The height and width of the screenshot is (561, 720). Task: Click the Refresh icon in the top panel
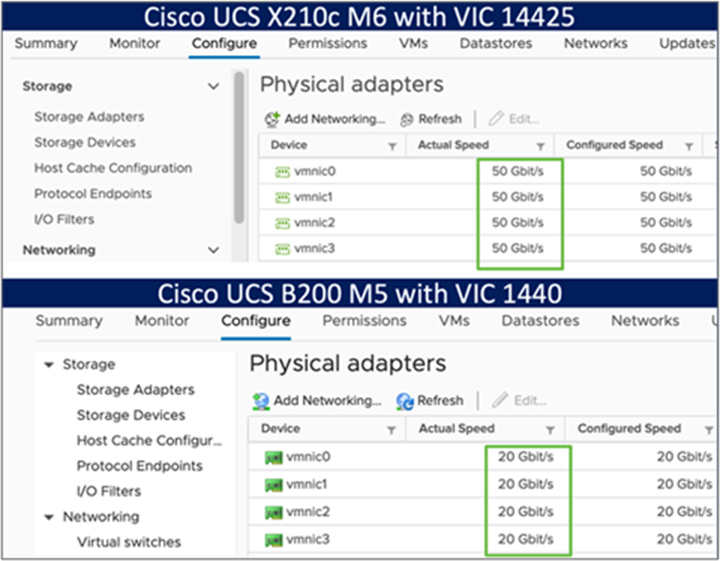pyautogui.click(x=408, y=119)
